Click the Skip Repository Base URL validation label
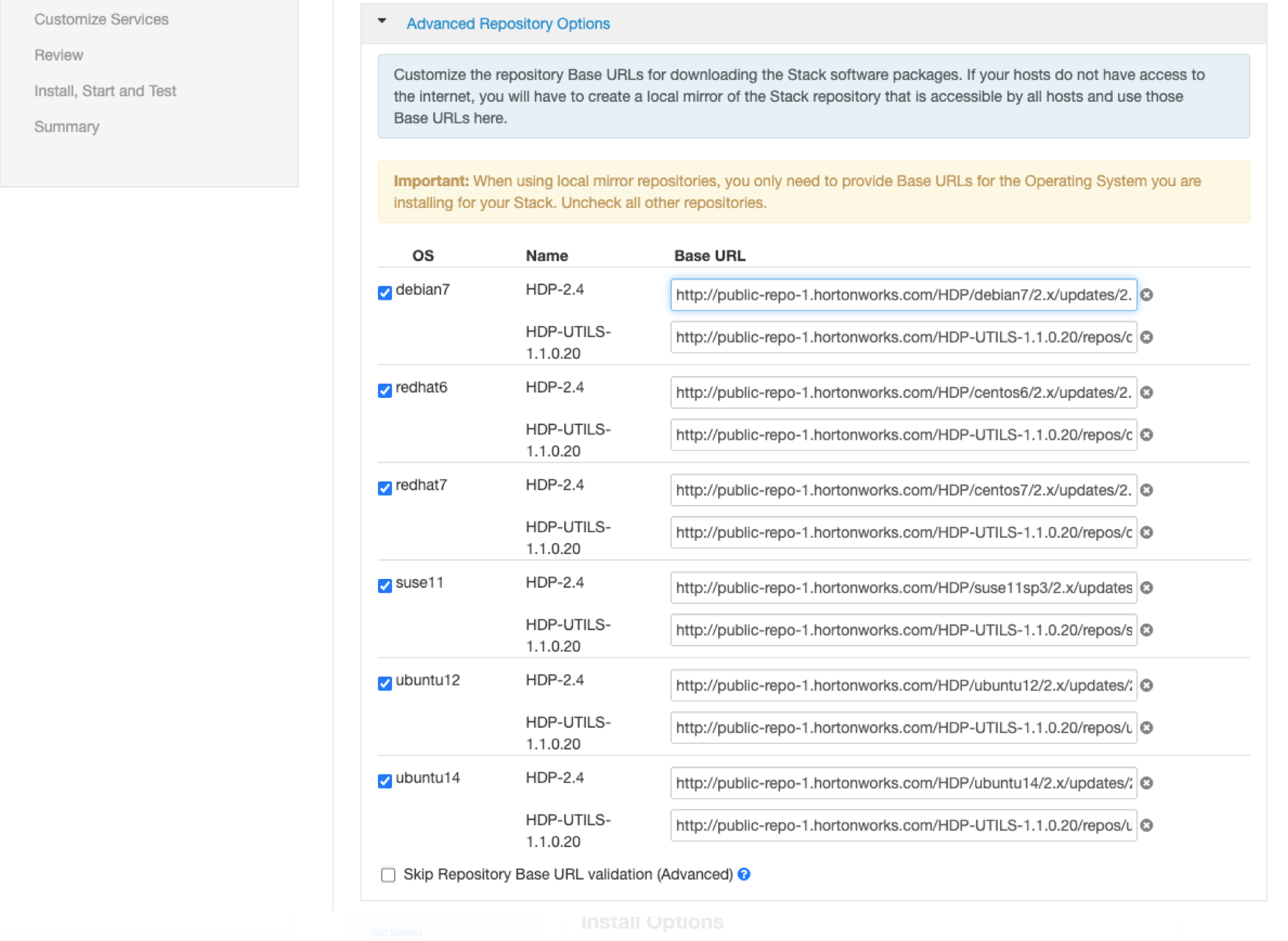Screen dimensions: 1288x941 [x=568, y=874]
